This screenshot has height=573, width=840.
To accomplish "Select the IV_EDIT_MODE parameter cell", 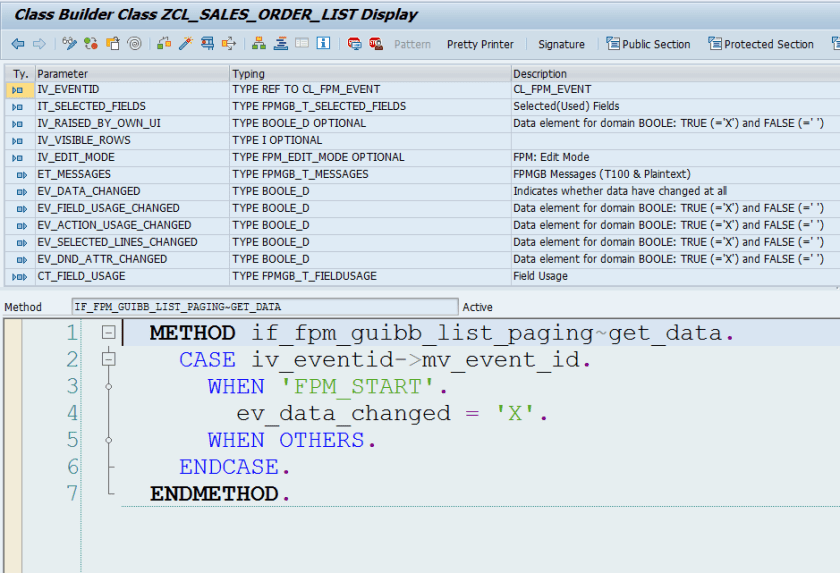I will [132, 157].
